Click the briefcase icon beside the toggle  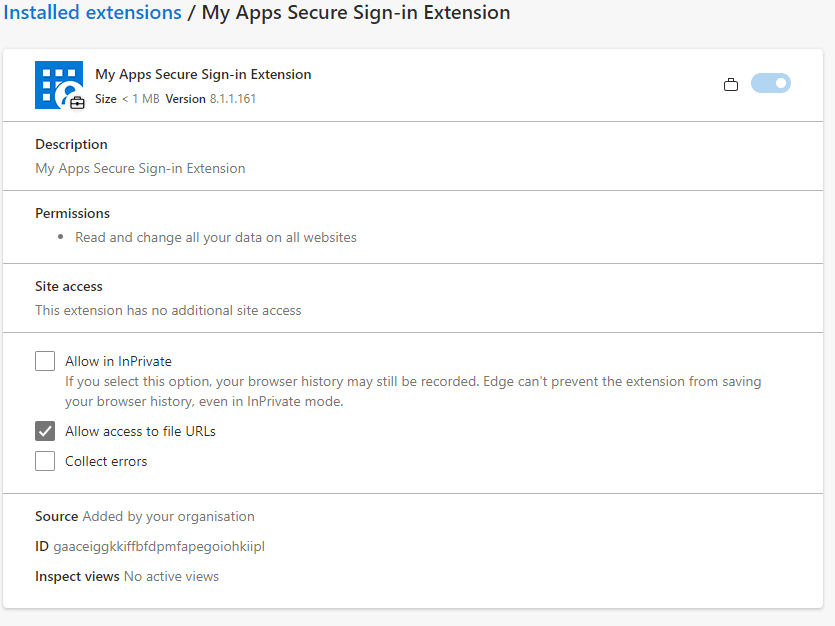pos(730,85)
